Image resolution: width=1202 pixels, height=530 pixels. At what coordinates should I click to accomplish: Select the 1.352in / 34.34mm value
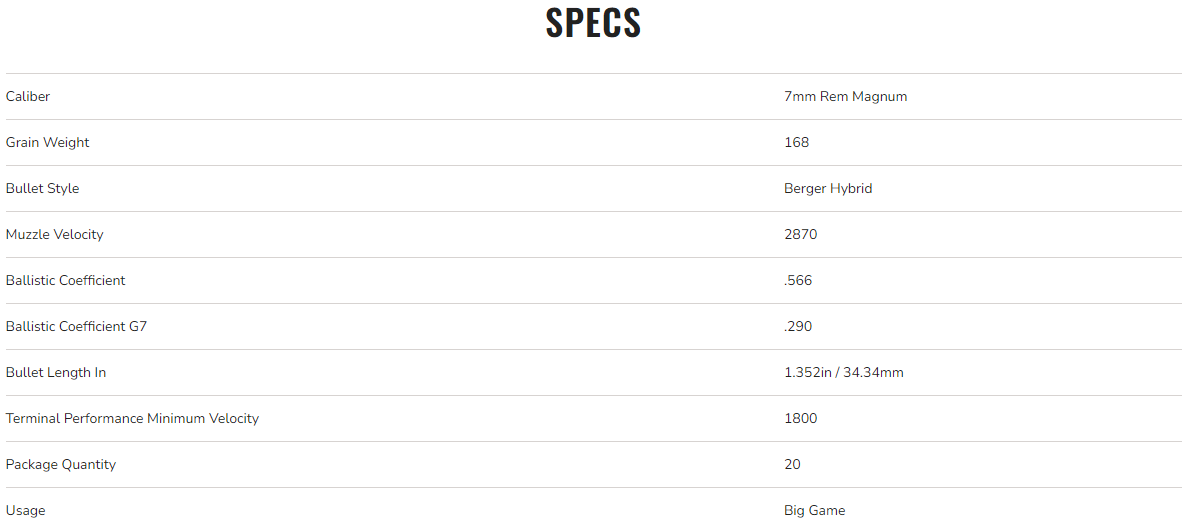(844, 373)
